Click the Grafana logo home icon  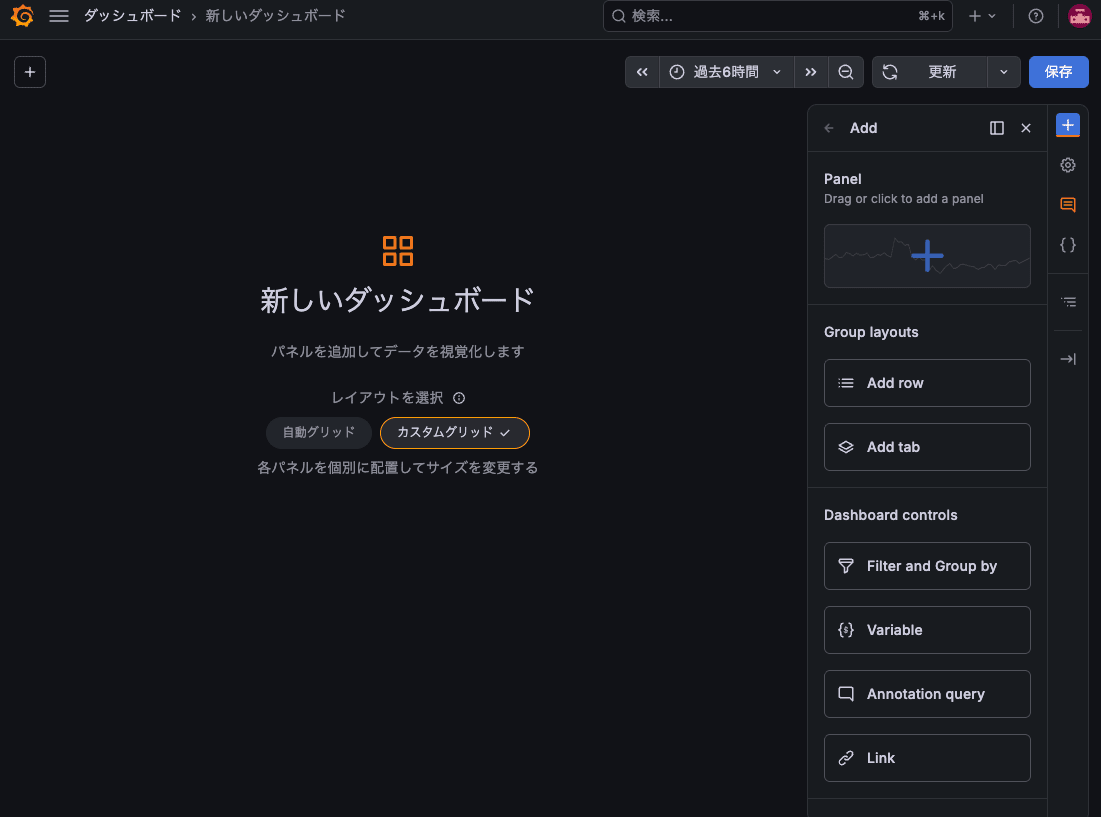[22, 15]
